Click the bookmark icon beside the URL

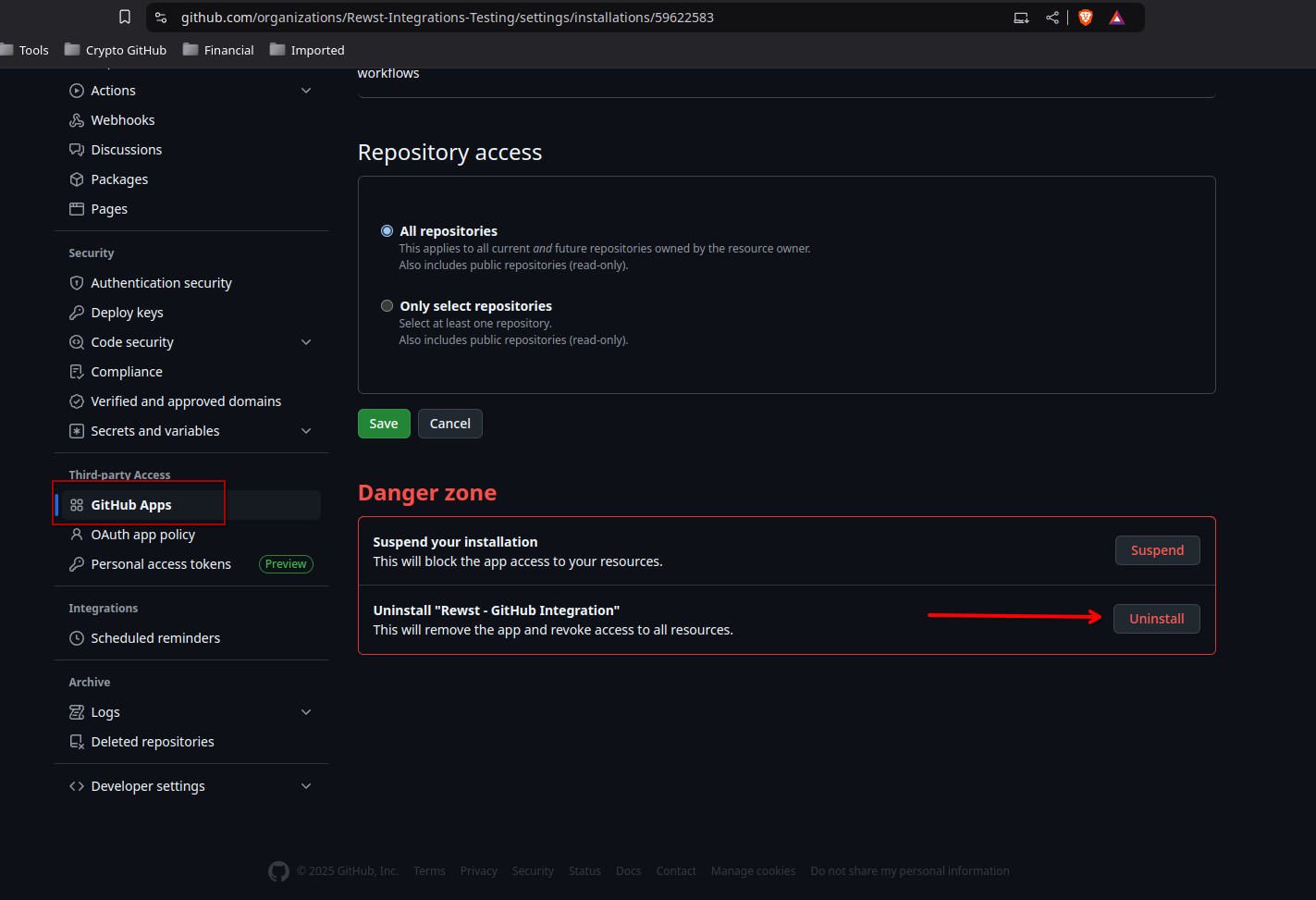click(x=125, y=17)
